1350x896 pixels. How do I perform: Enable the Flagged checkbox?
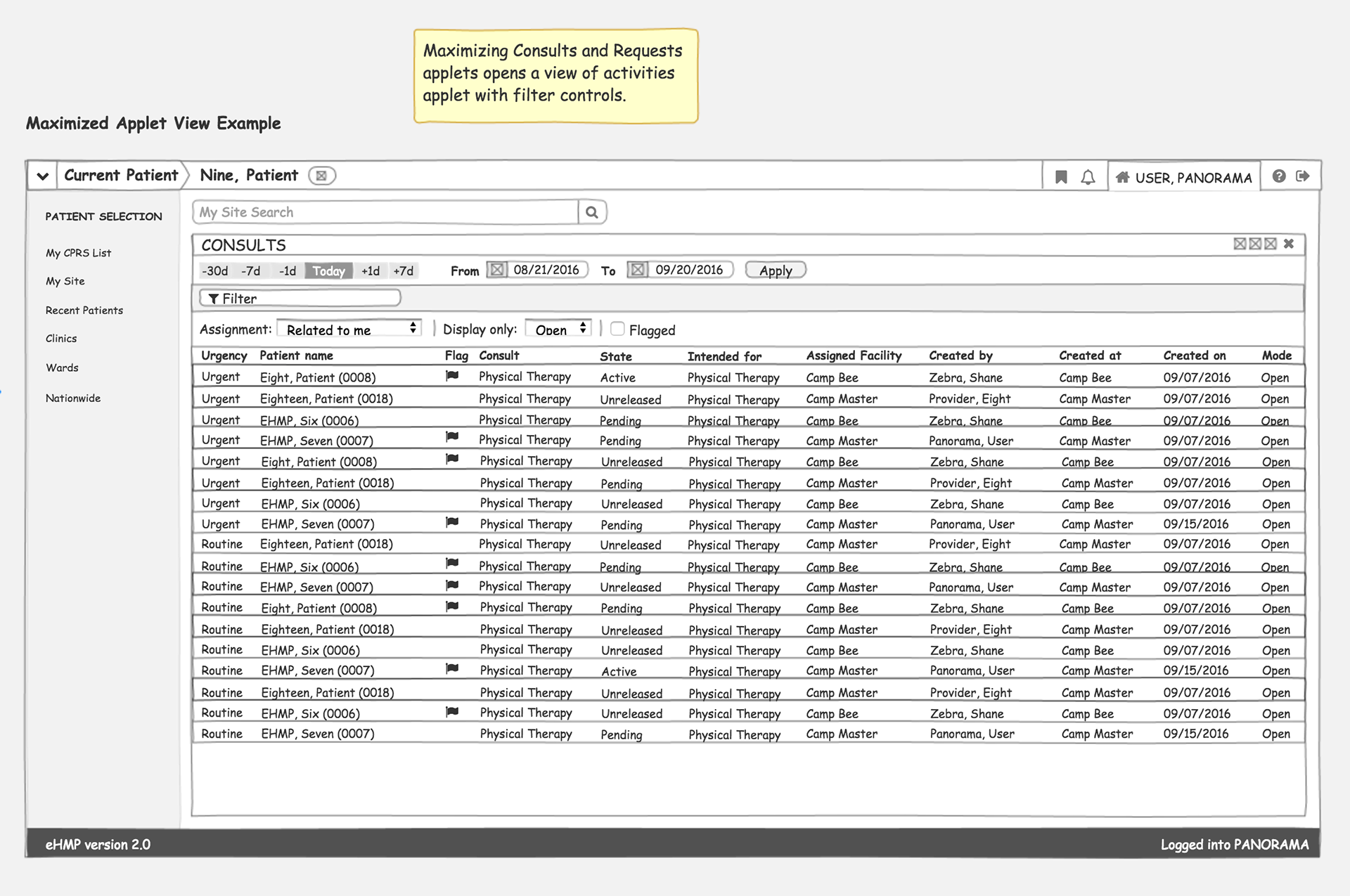tap(617, 329)
